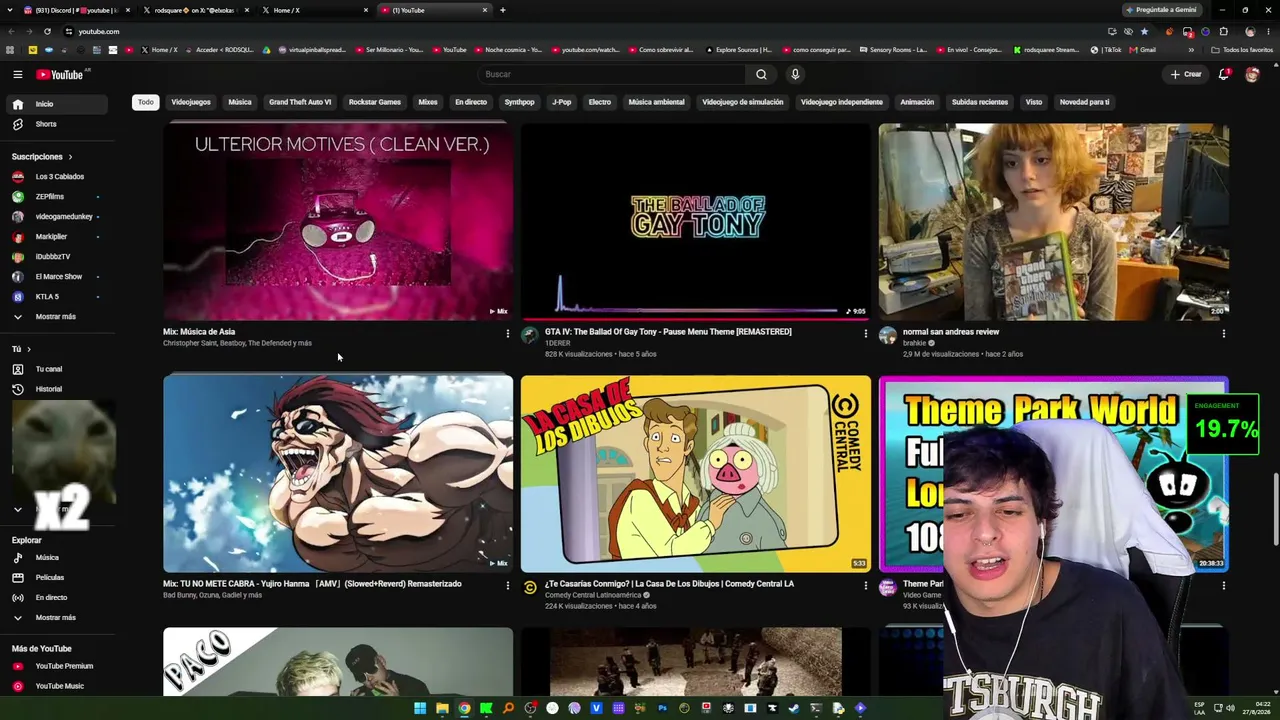Start voice search with the microphone icon
The width and height of the screenshot is (1280, 720).
pyautogui.click(x=795, y=74)
